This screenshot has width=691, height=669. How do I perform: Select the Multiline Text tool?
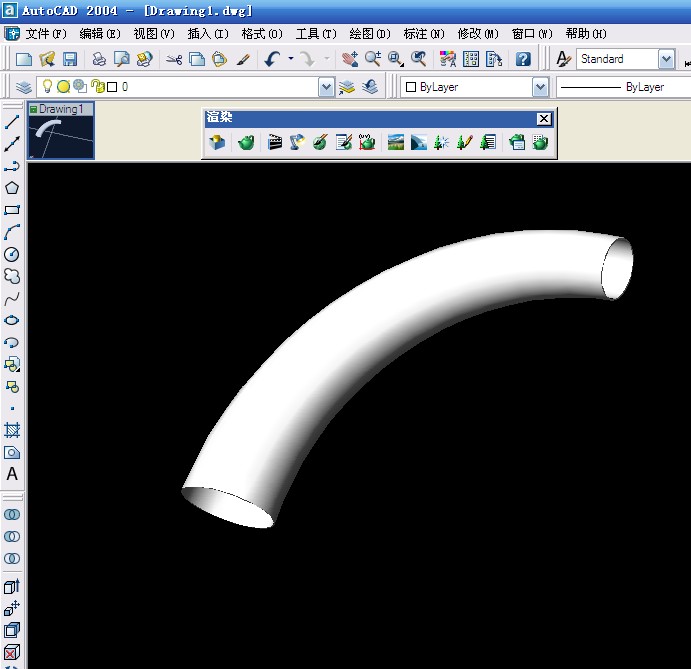point(12,474)
